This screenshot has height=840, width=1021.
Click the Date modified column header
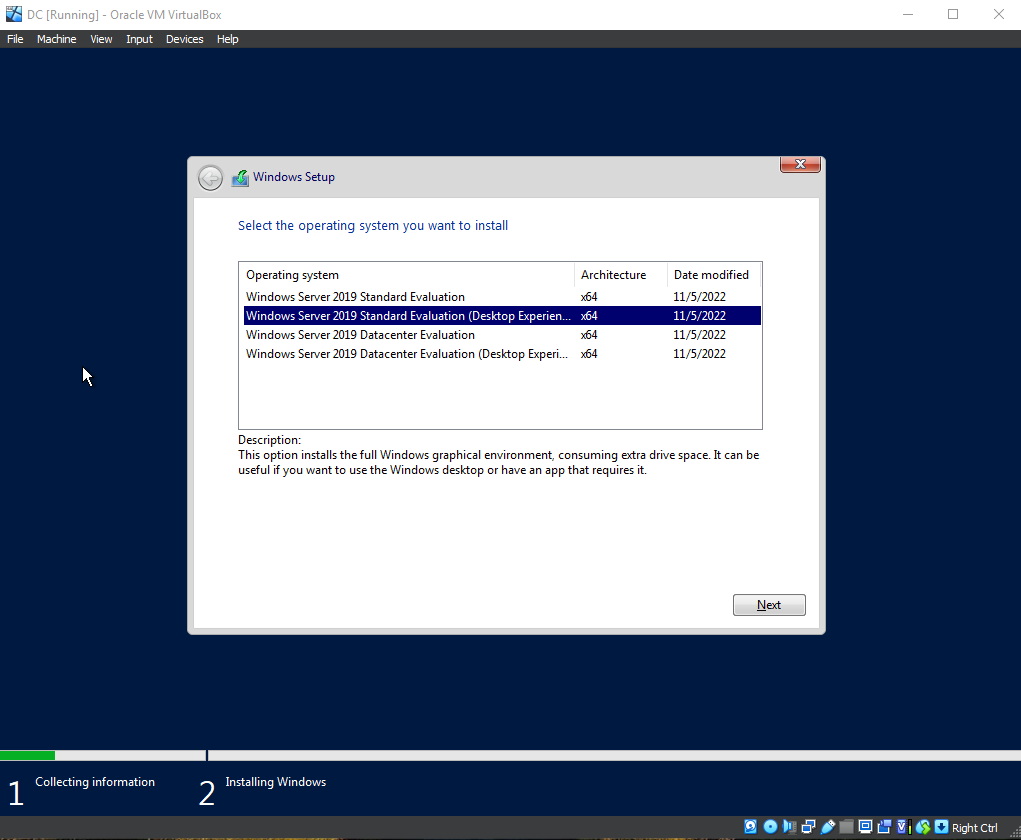coord(714,275)
